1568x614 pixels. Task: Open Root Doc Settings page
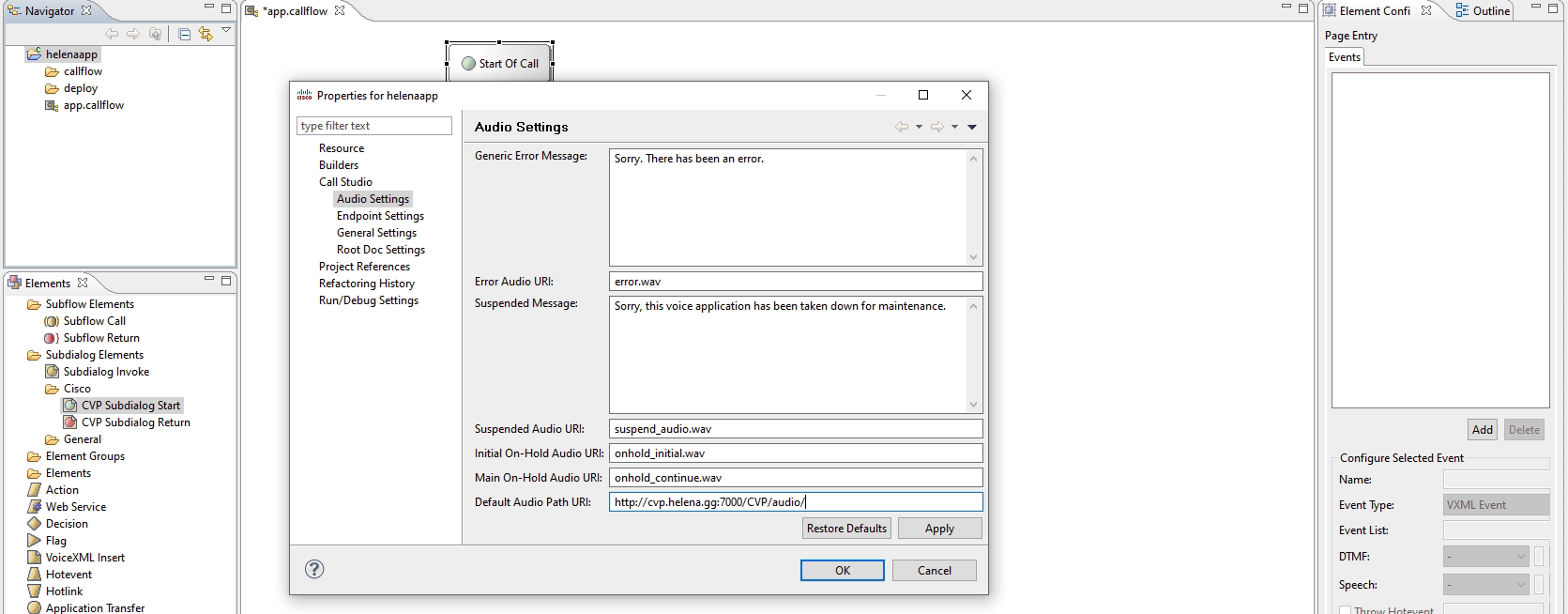pyautogui.click(x=380, y=250)
